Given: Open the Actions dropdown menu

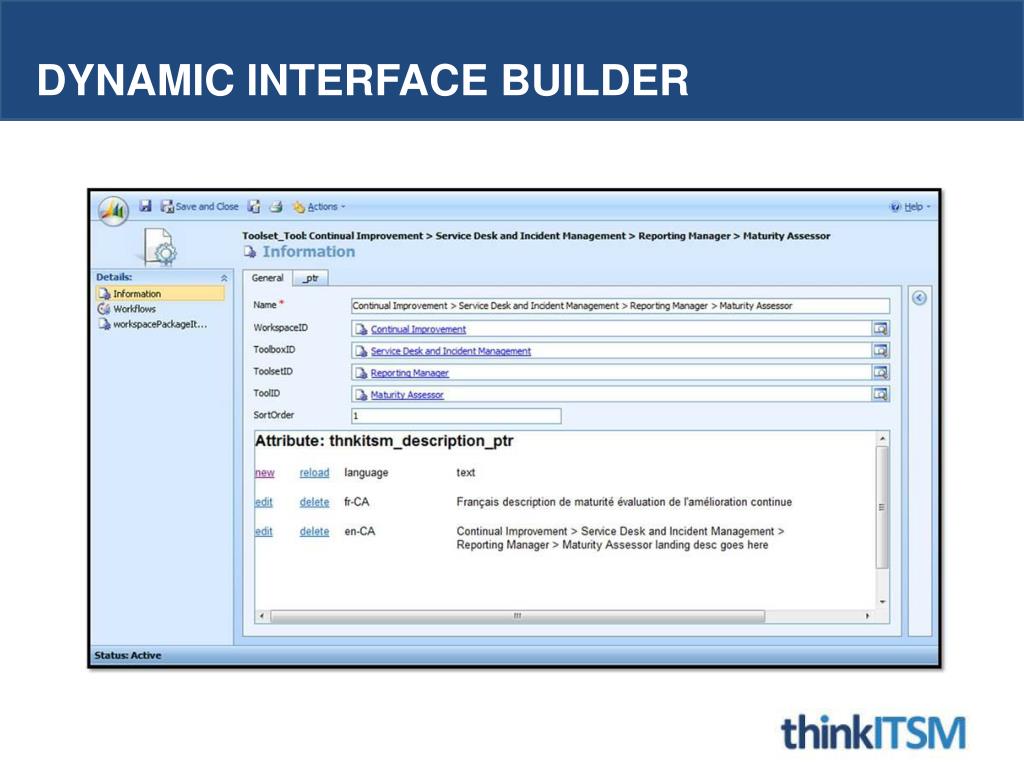Looking at the screenshot, I should (x=319, y=206).
